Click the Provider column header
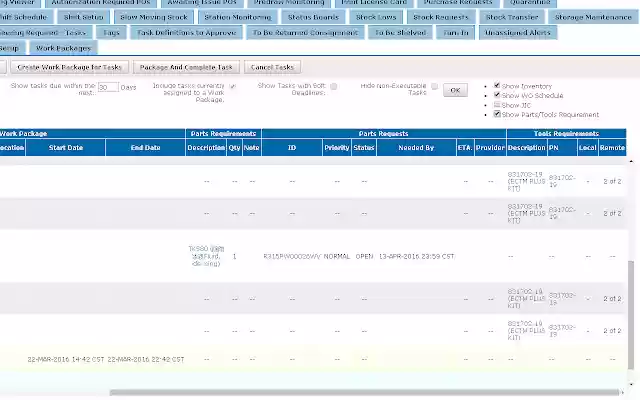Image resolution: width=640 pixels, height=400 pixels. [x=490, y=148]
